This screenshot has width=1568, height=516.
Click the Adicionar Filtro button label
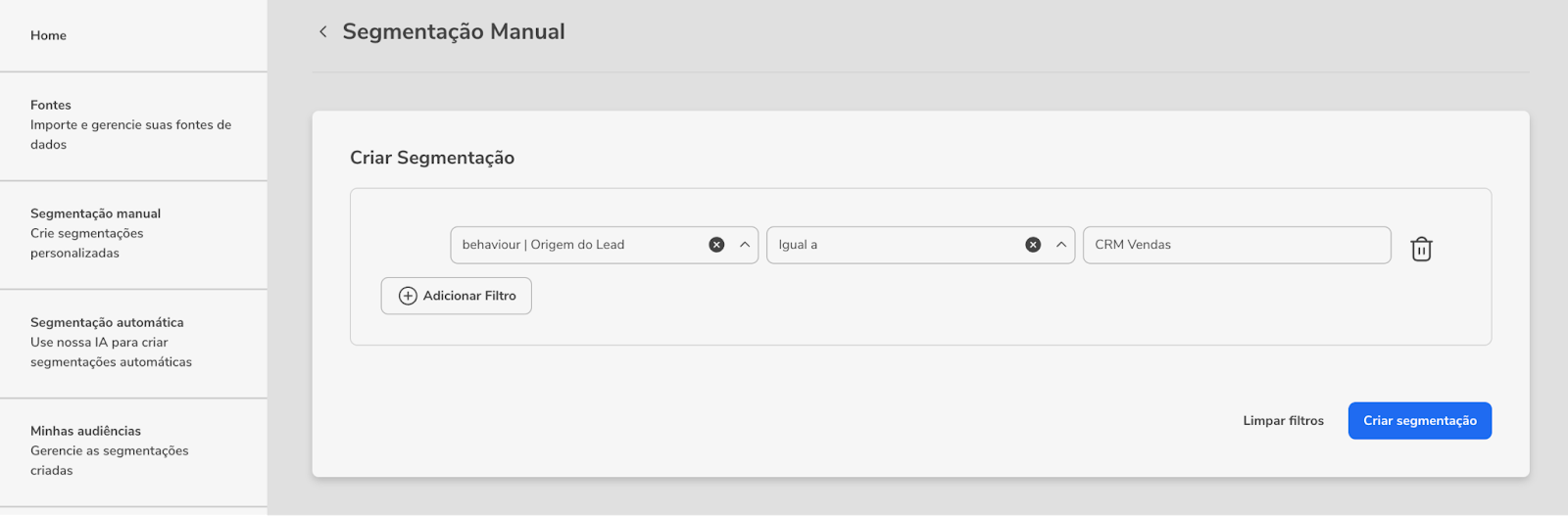pos(469,296)
